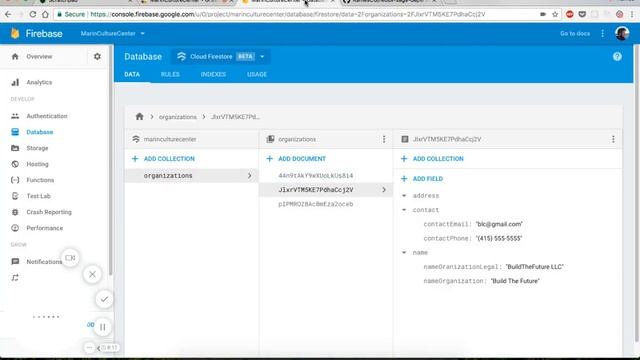Switch to RULES tab
This screenshot has width=640, height=360.
[170, 74]
